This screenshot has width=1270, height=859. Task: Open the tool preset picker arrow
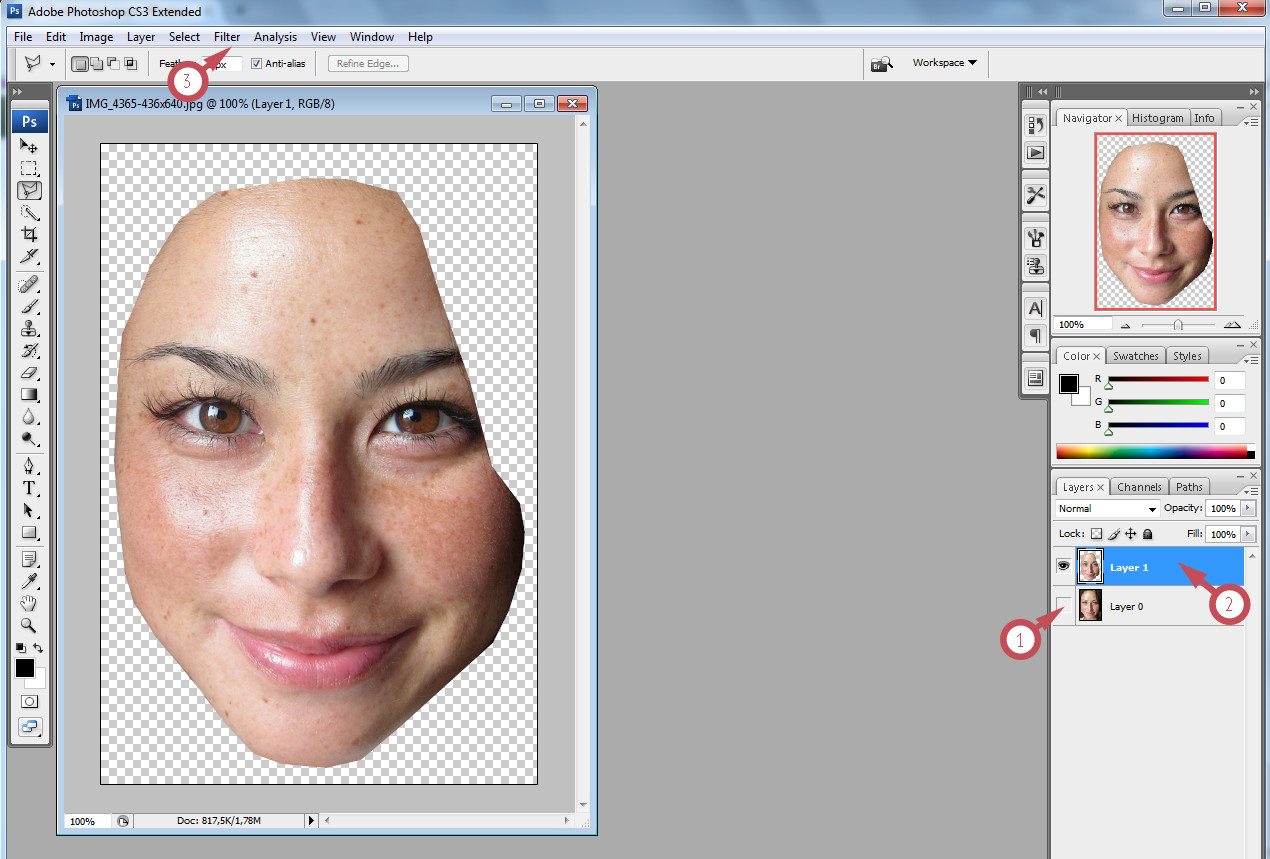pyautogui.click(x=52, y=63)
